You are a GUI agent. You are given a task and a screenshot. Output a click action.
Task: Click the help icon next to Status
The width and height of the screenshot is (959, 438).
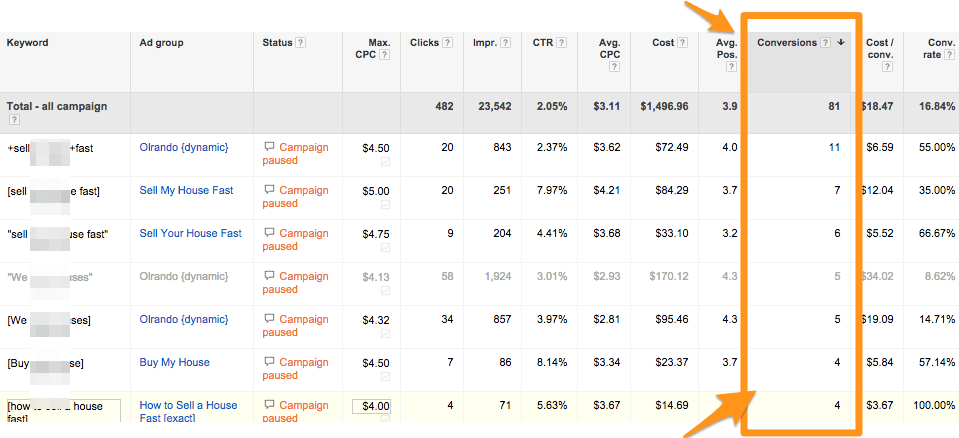(301, 43)
